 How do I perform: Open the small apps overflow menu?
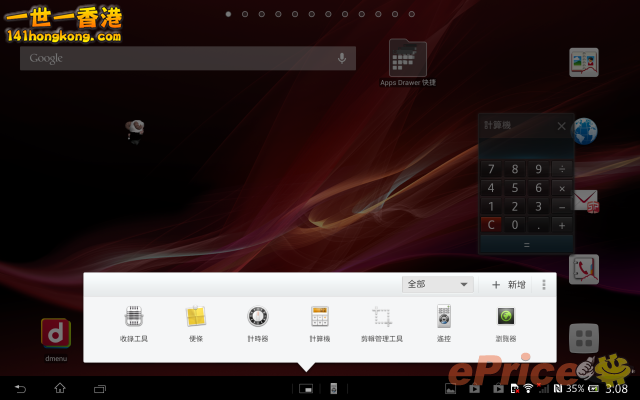pyautogui.click(x=544, y=285)
